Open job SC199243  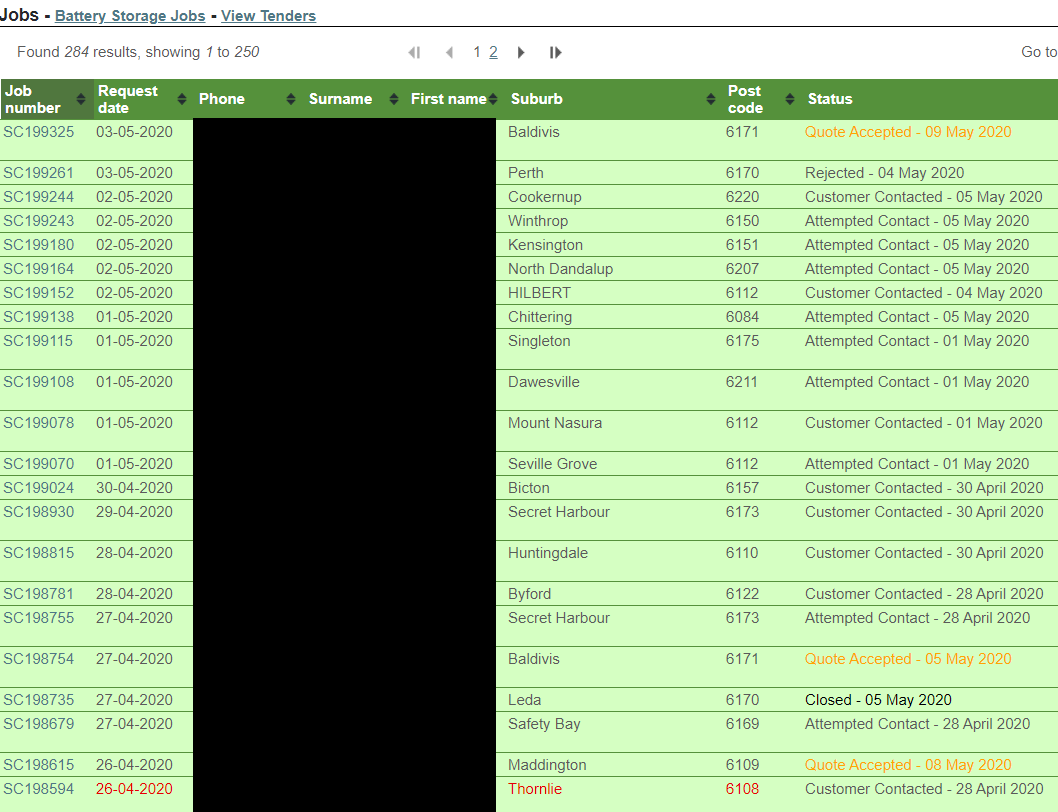(38, 221)
